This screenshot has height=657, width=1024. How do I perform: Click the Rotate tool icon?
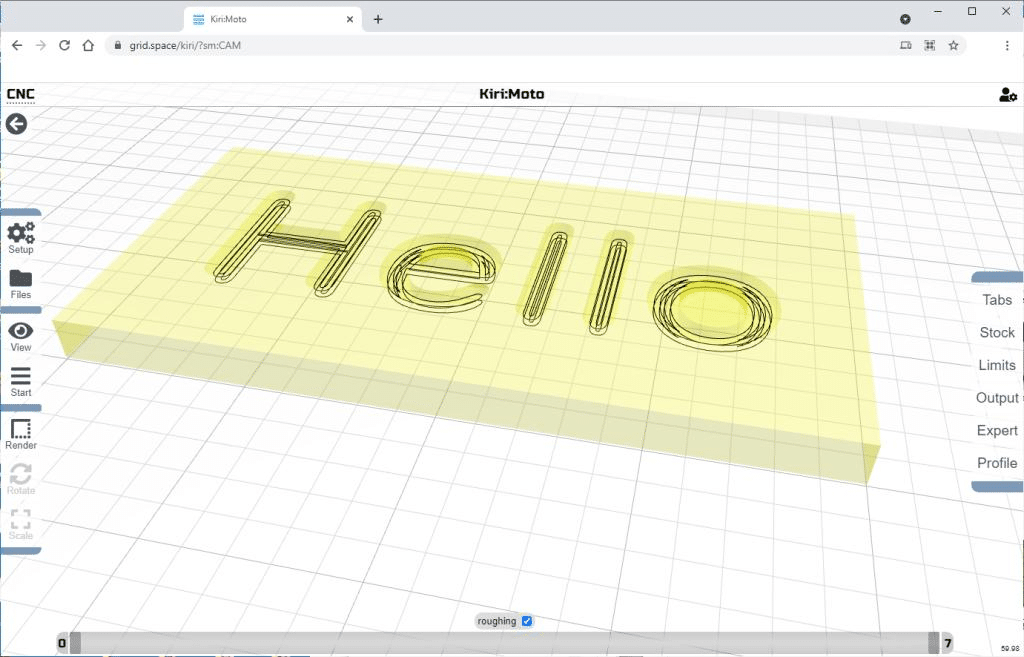tap(21, 475)
